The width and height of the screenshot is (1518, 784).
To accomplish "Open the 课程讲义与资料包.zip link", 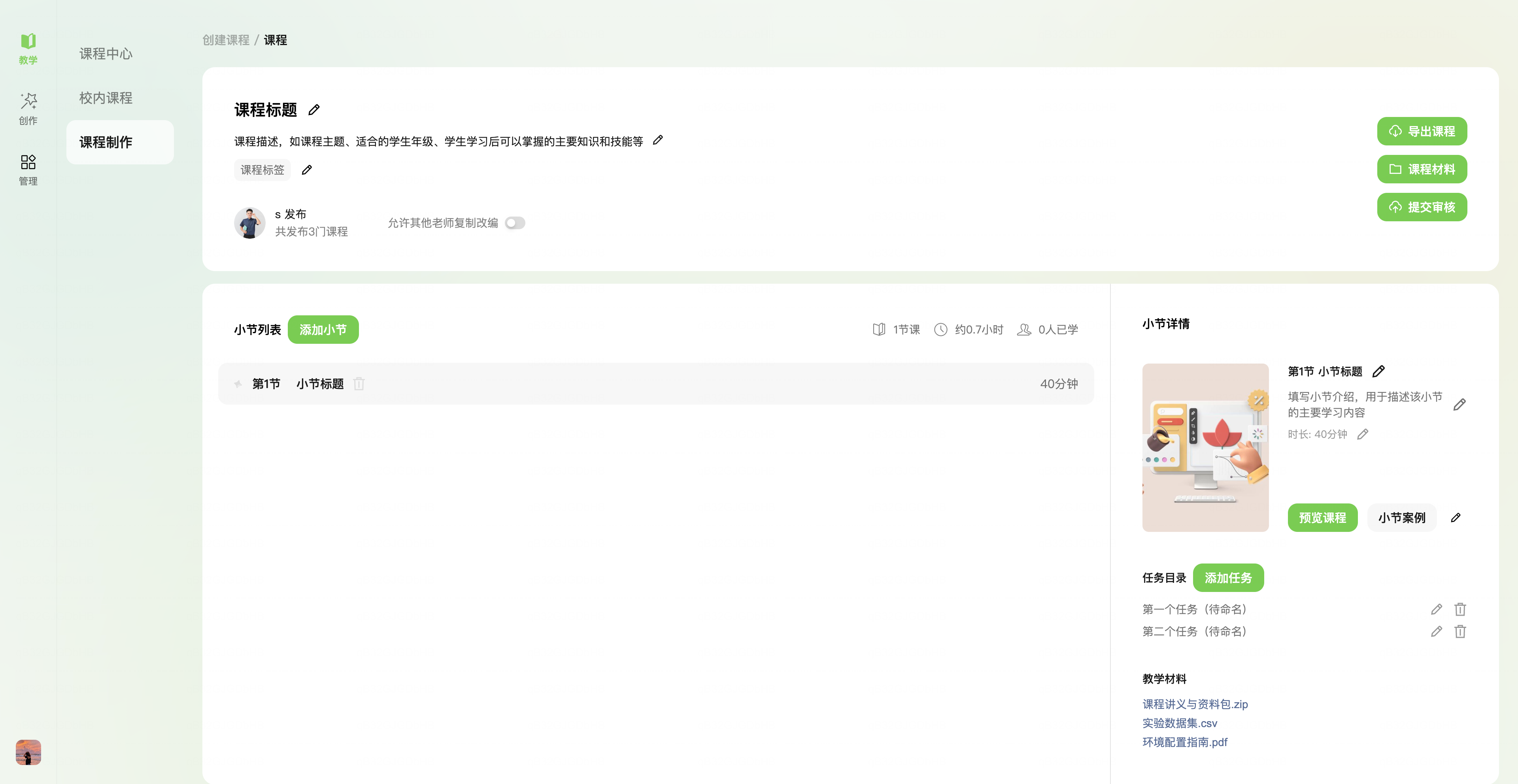I will [x=1195, y=704].
